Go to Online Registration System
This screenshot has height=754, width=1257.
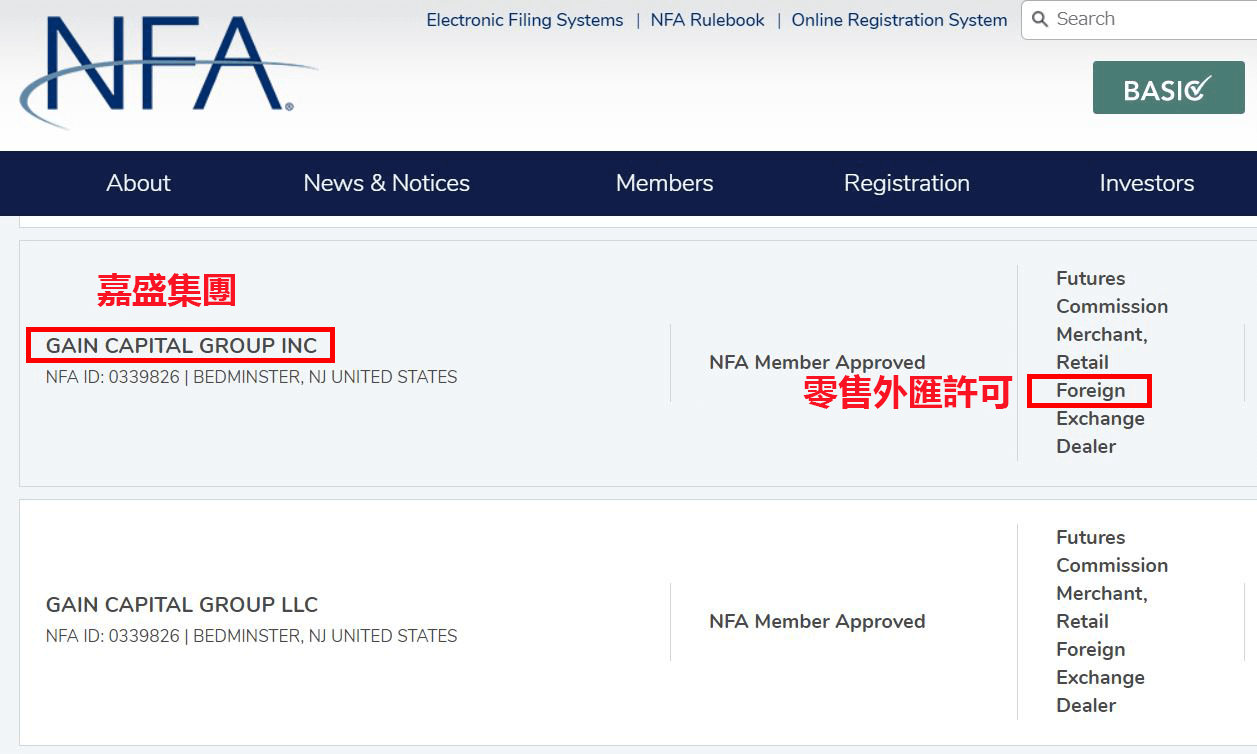click(x=899, y=20)
